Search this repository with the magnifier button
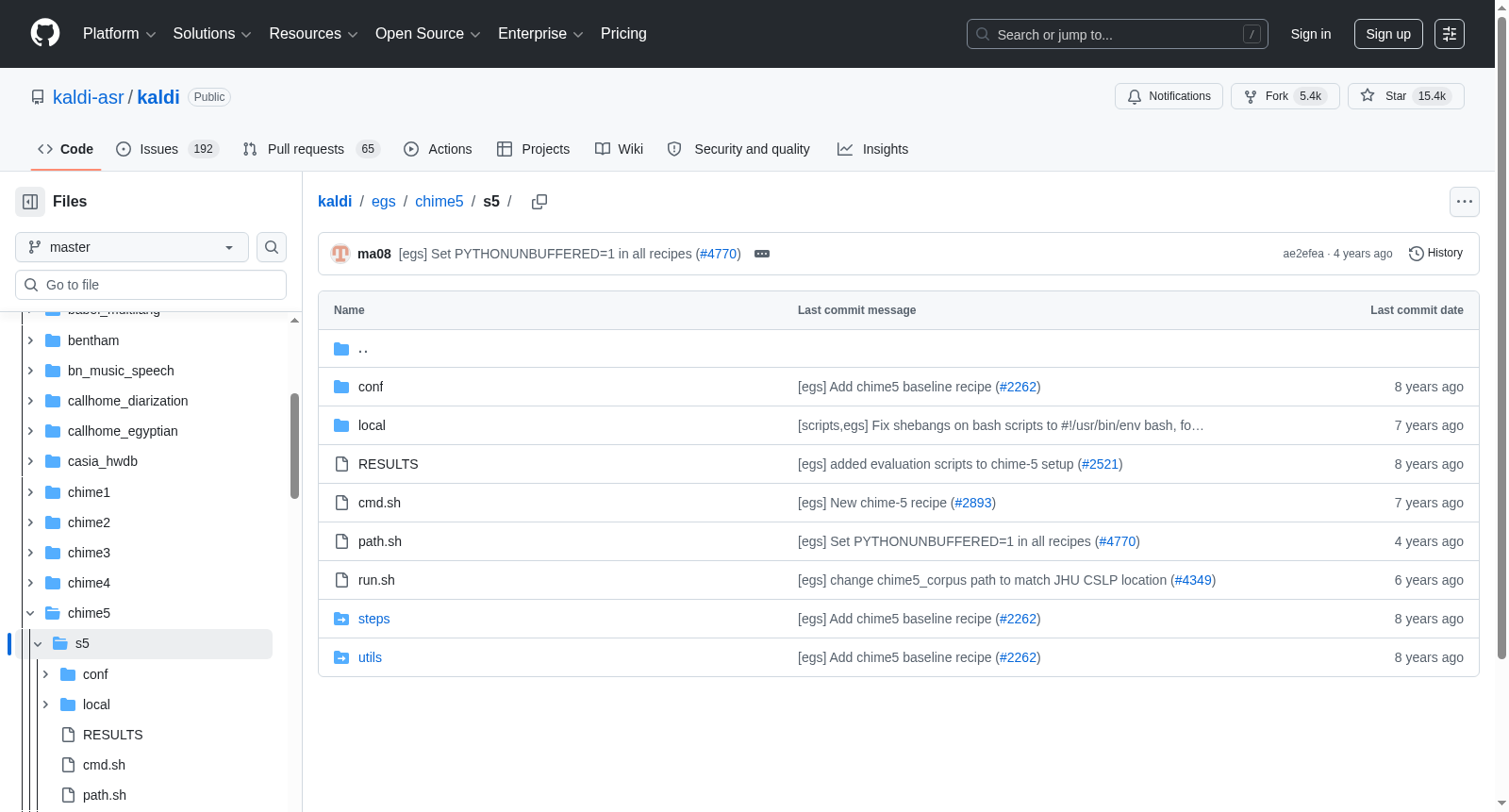Viewport: 1509px width, 812px height. [x=272, y=247]
